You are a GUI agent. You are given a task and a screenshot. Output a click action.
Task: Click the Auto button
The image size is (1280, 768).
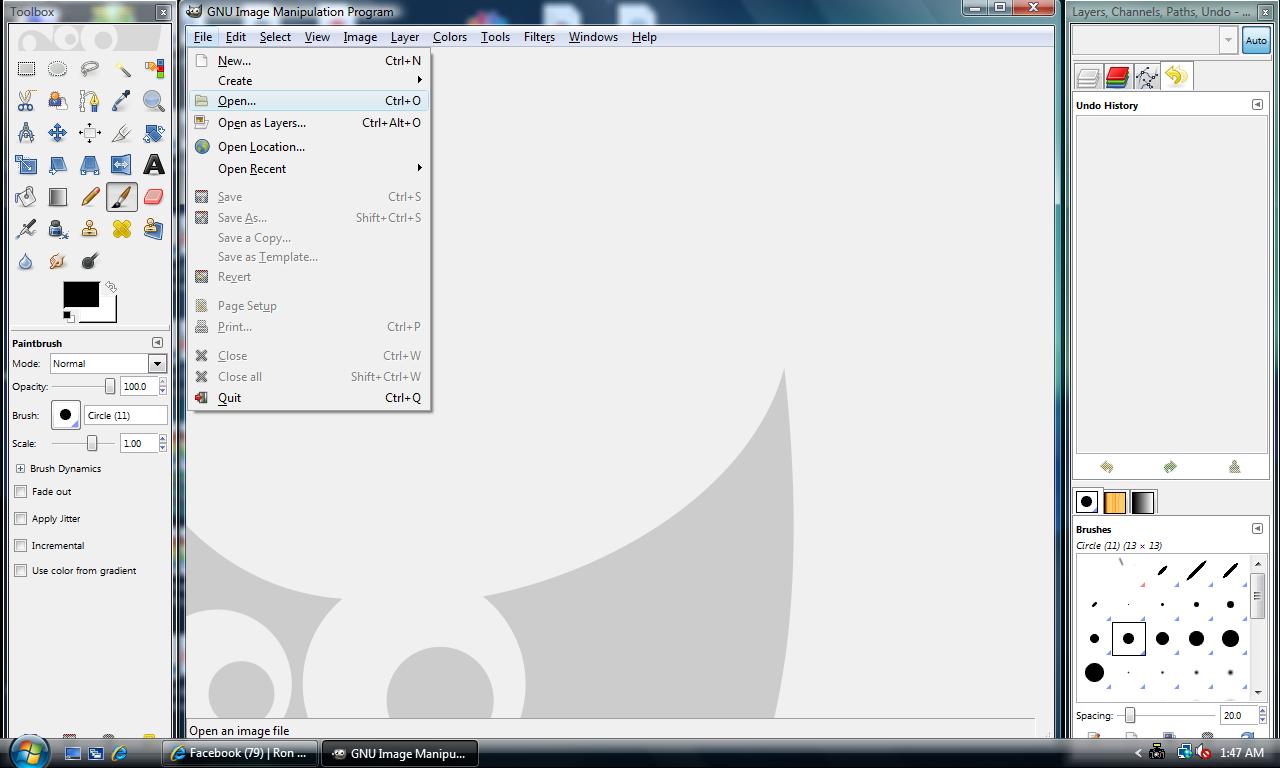coord(1255,41)
